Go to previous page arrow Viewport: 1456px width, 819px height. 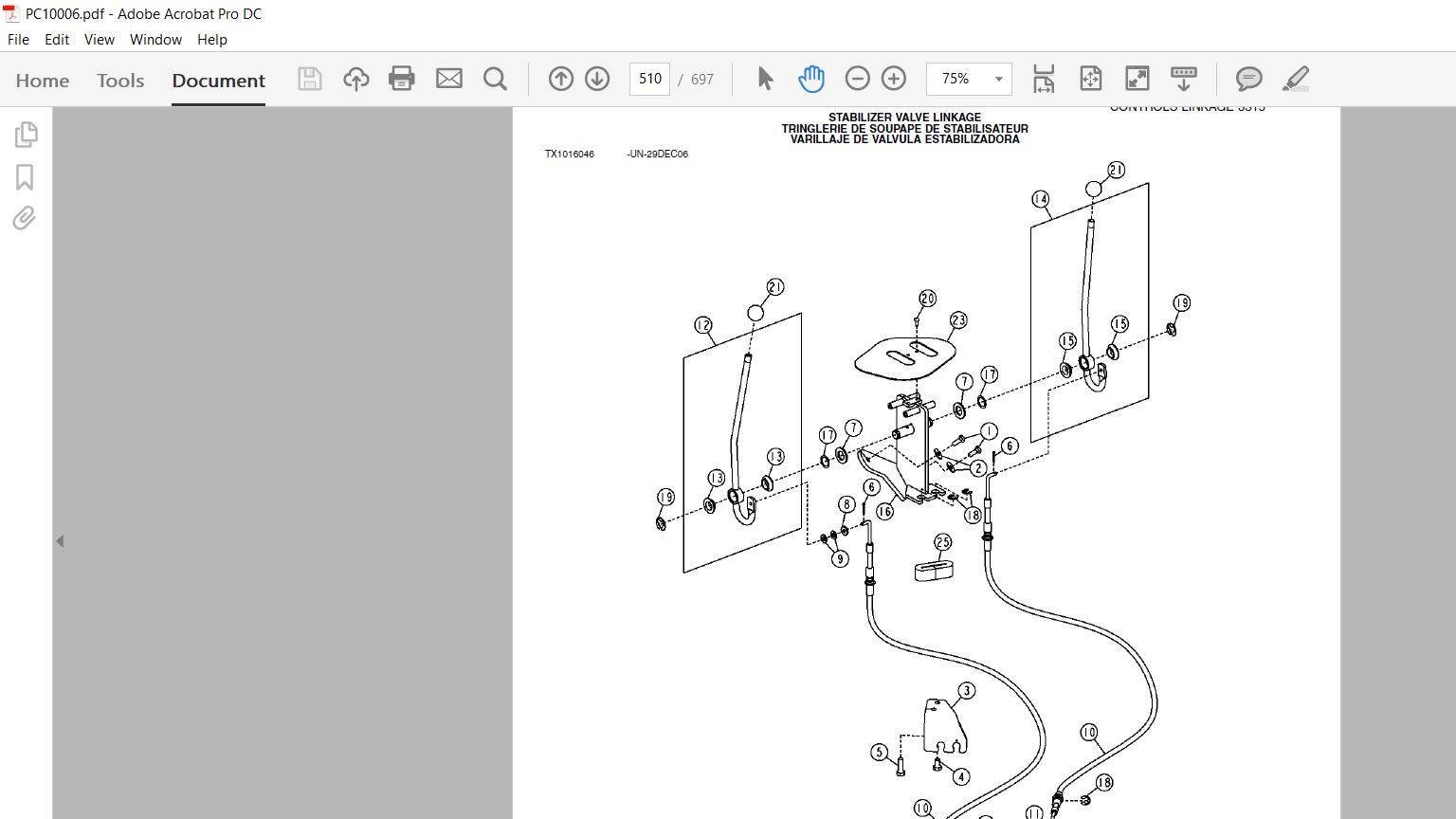coord(561,79)
